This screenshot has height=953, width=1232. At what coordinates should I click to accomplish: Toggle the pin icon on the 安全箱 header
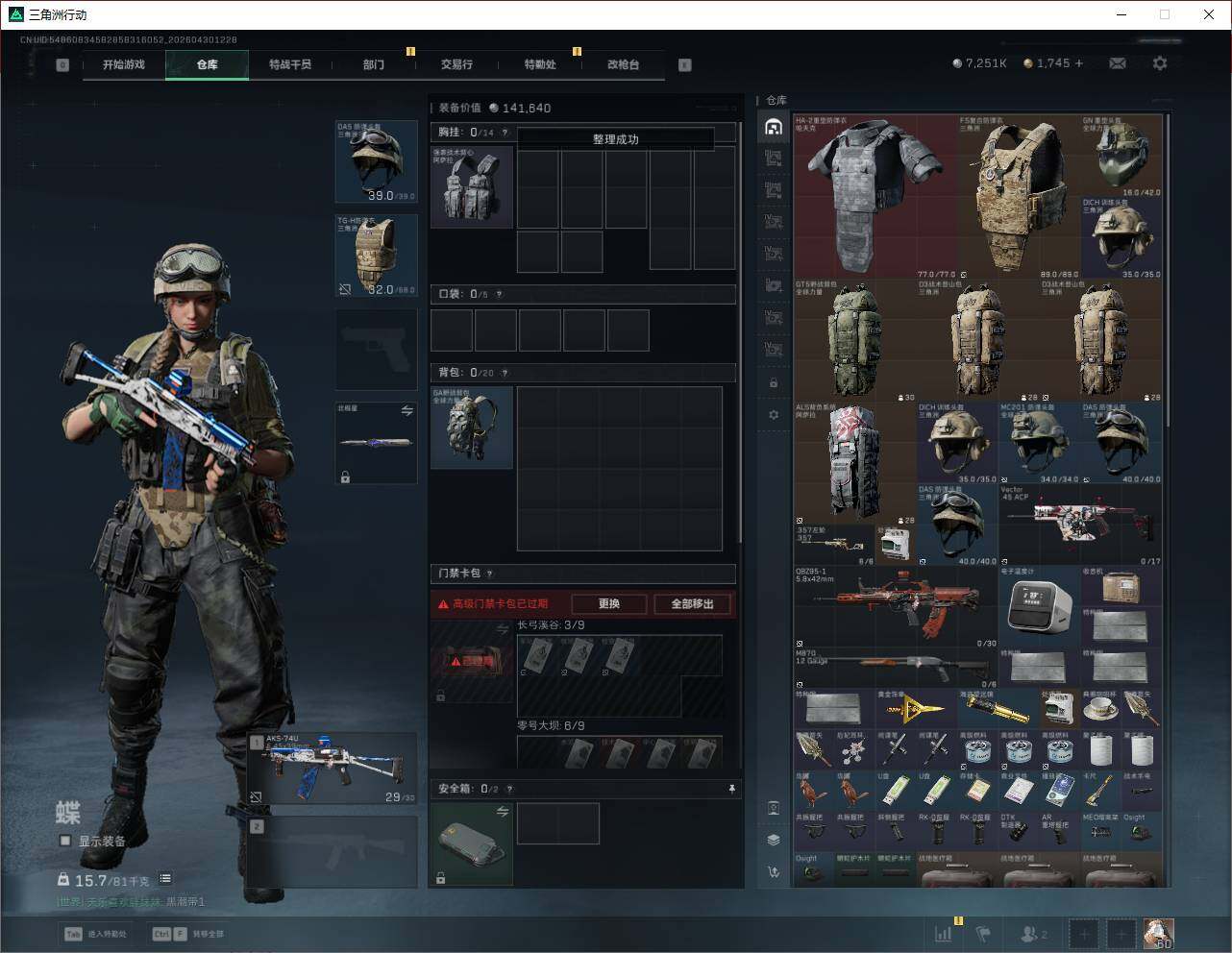click(731, 789)
